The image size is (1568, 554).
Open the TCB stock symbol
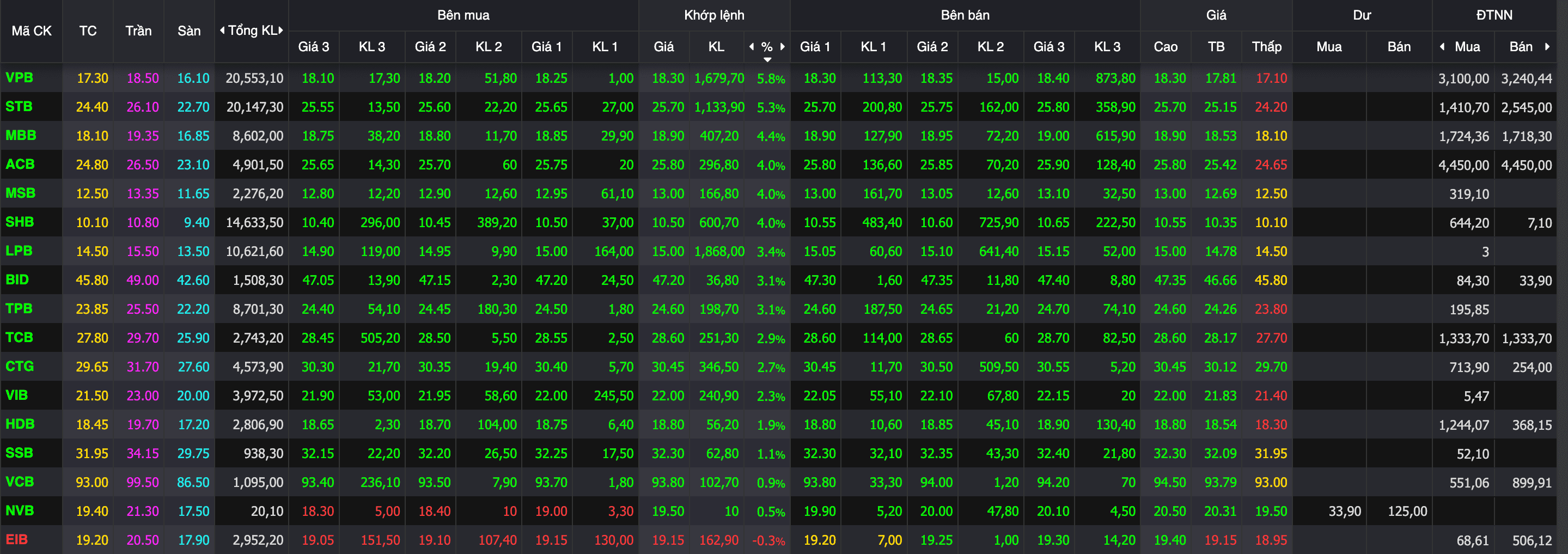pos(19,337)
